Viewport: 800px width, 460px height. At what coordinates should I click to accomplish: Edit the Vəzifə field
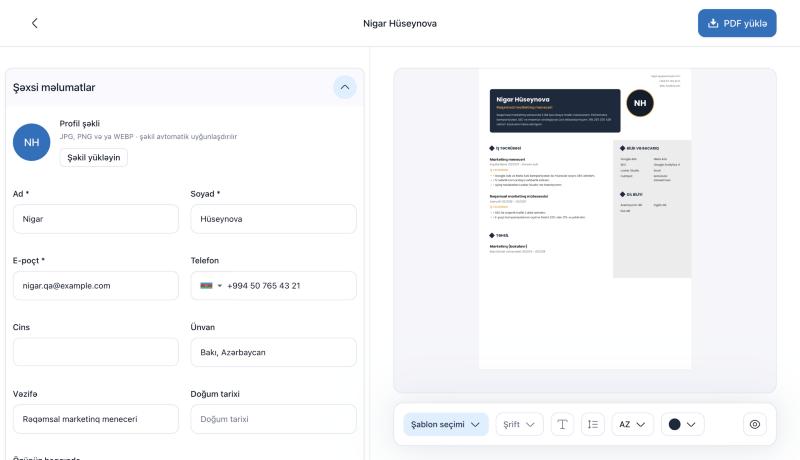click(x=96, y=419)
